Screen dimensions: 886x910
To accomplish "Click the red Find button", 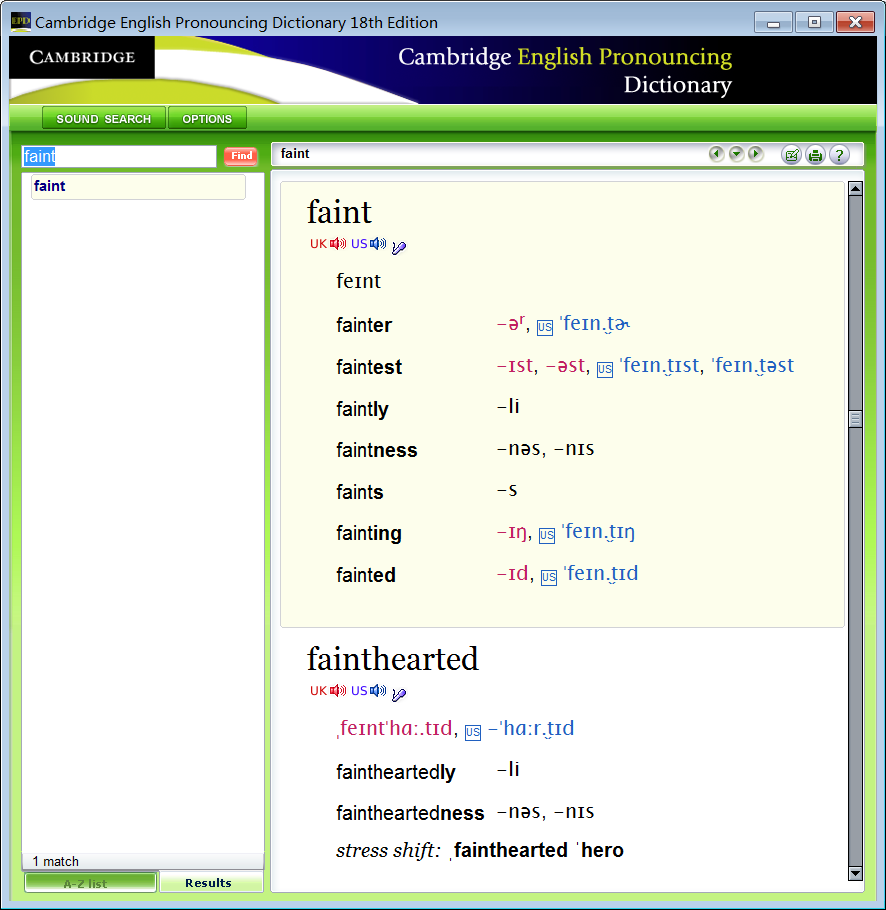I will pyautogui.click(x=241, y=156).
